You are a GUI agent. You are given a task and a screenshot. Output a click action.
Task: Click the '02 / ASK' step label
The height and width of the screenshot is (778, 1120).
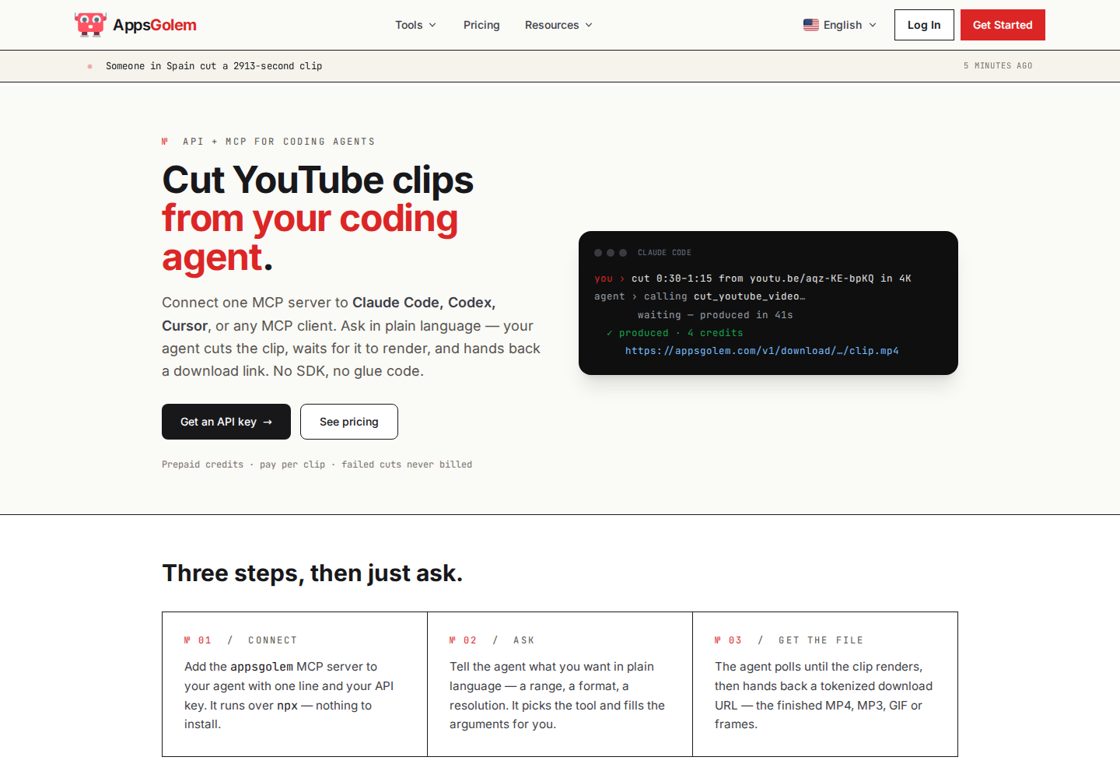pos(492,640)
